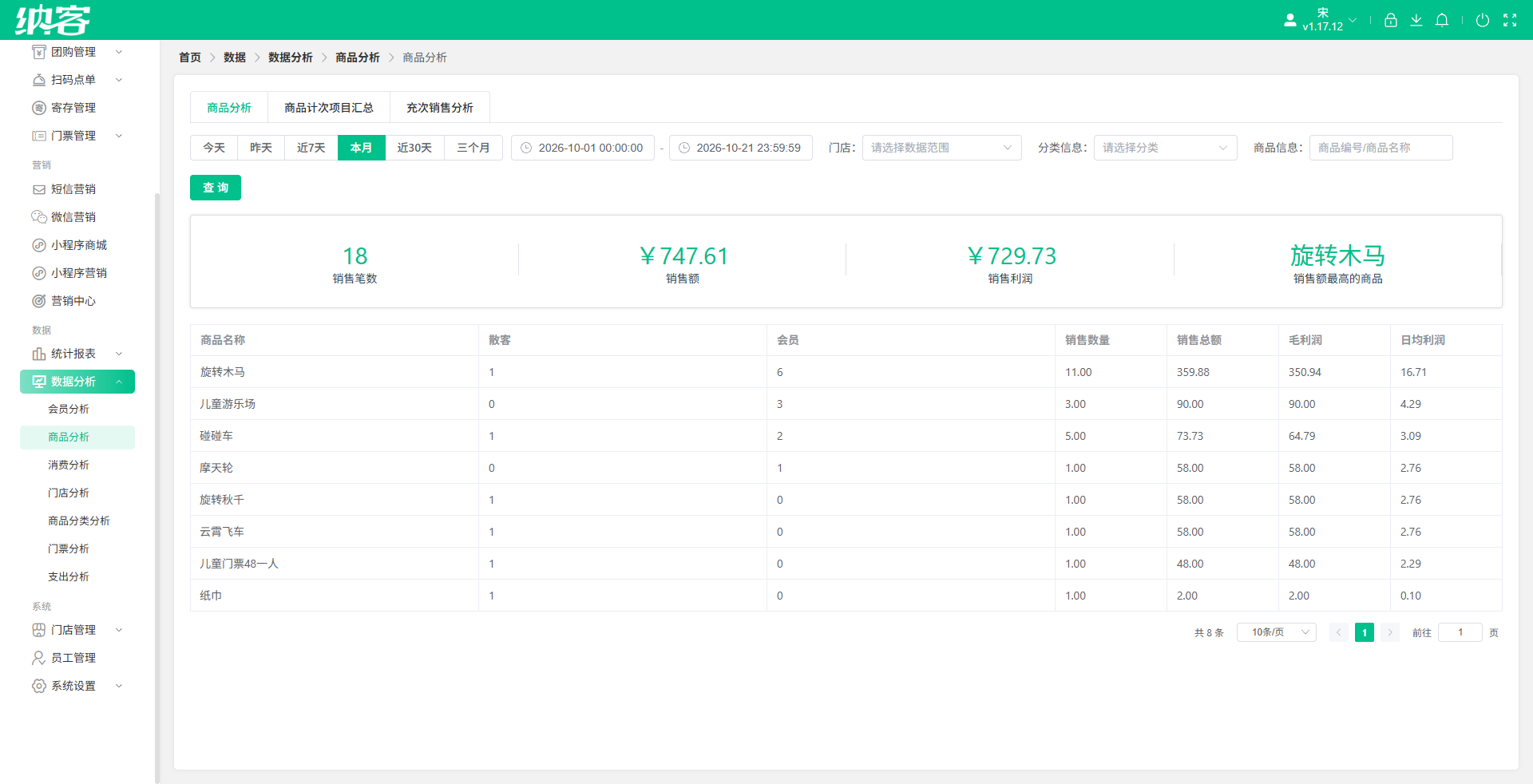Open the 10条/页 page size dropdown
This screenshot has height=784, width=1533.
[1277, 632]
